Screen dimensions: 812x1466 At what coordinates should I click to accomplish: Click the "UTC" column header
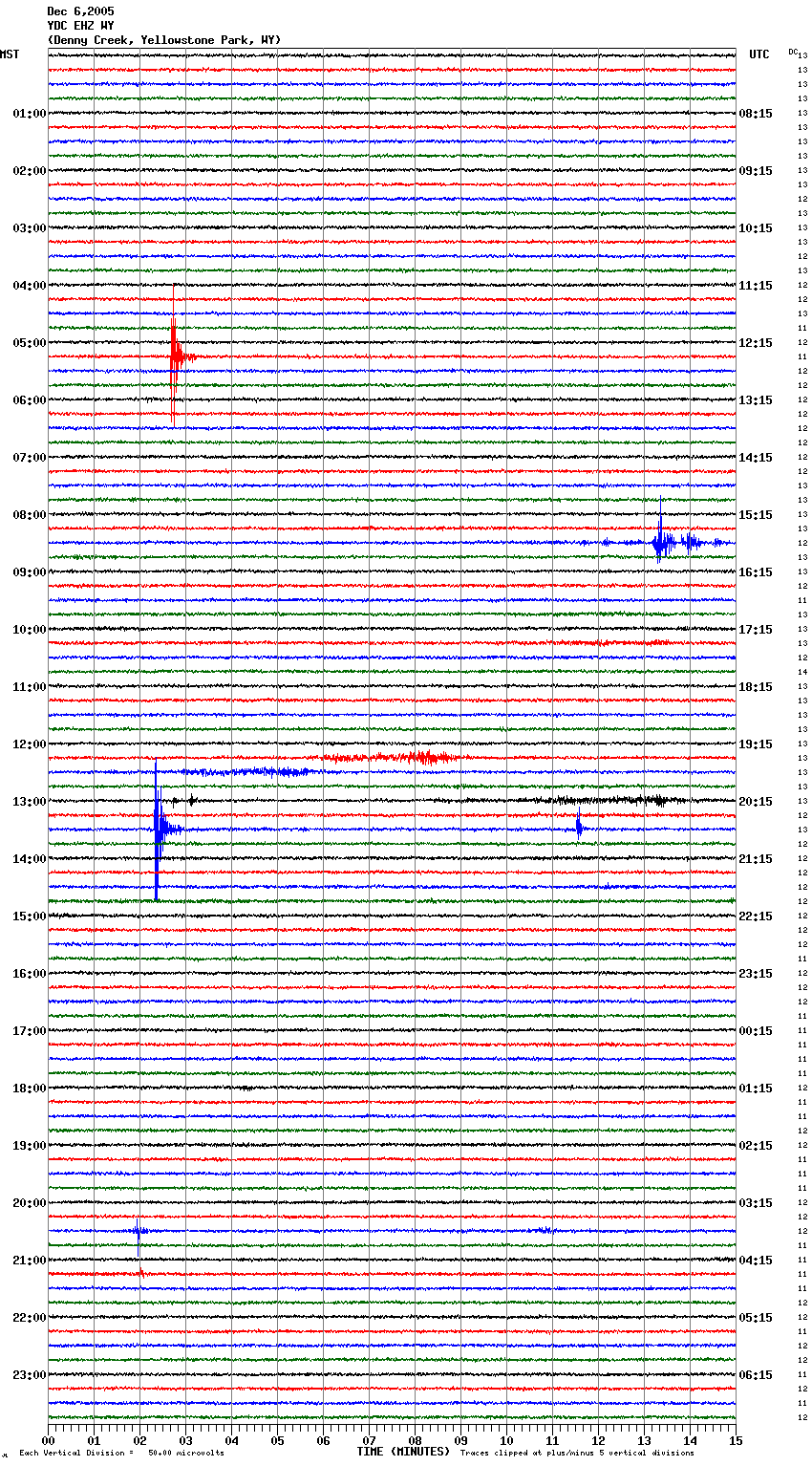click(759, 54)
